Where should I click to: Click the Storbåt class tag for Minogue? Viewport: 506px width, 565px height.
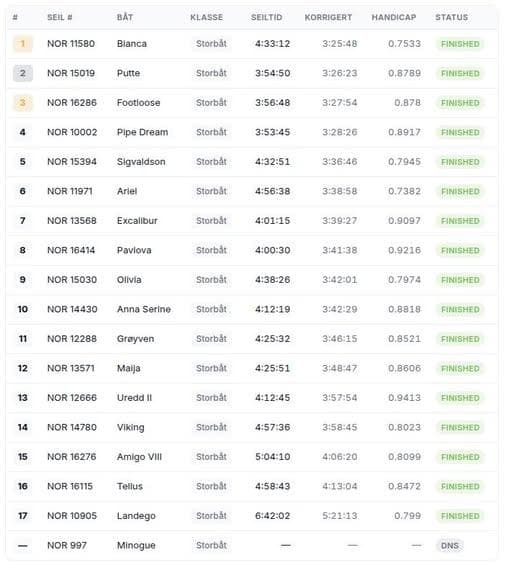coord(211,546)
